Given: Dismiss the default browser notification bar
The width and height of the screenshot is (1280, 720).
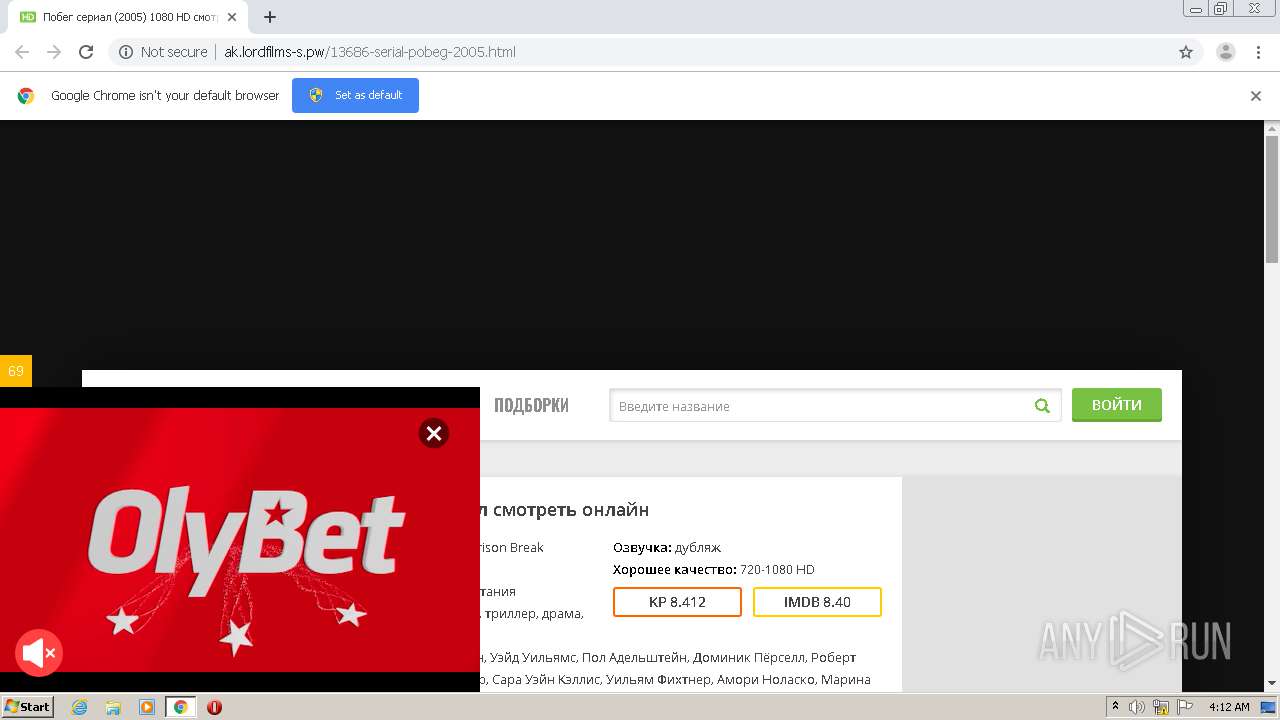Looking at the screenshot, I should tap(1256, 96).
